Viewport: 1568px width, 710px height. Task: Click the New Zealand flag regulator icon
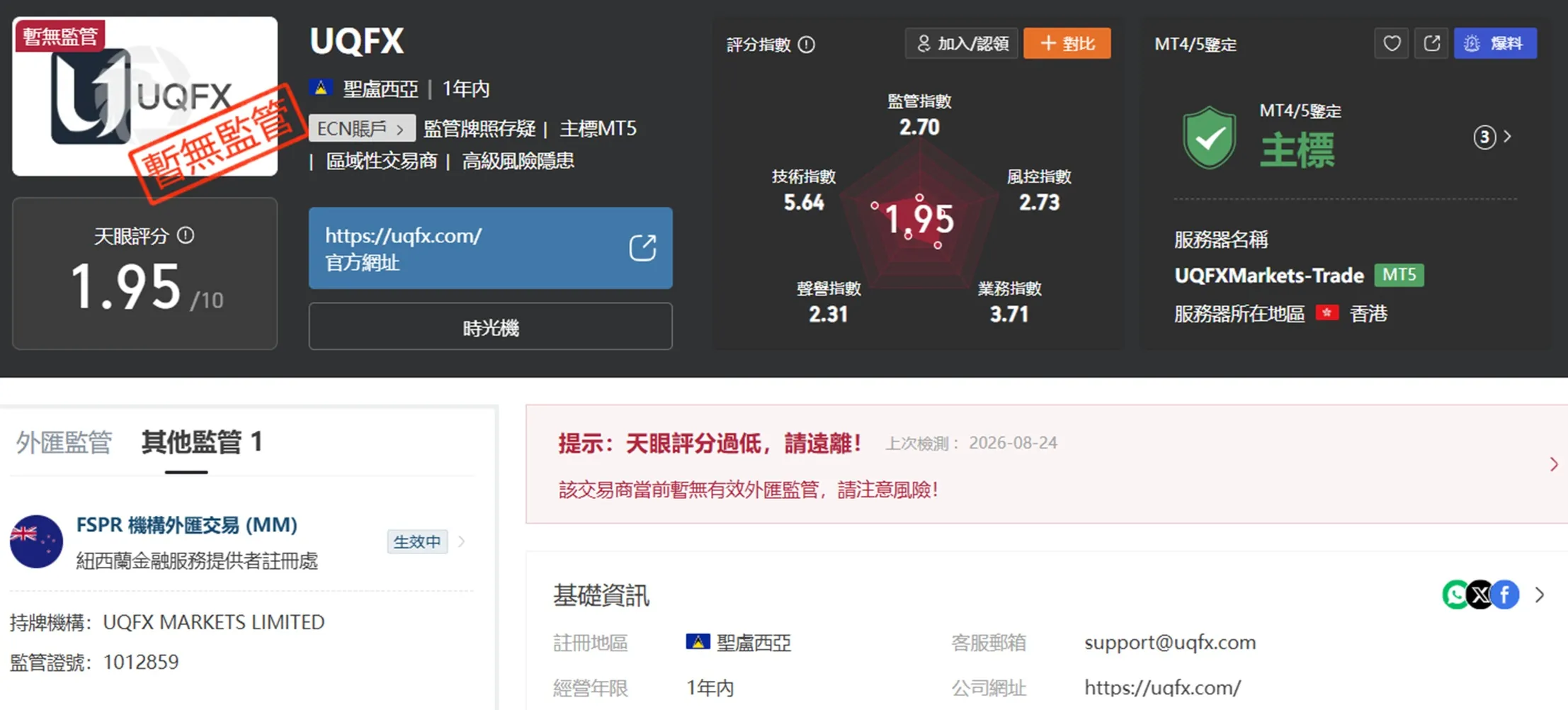click(x=36, y=541)
